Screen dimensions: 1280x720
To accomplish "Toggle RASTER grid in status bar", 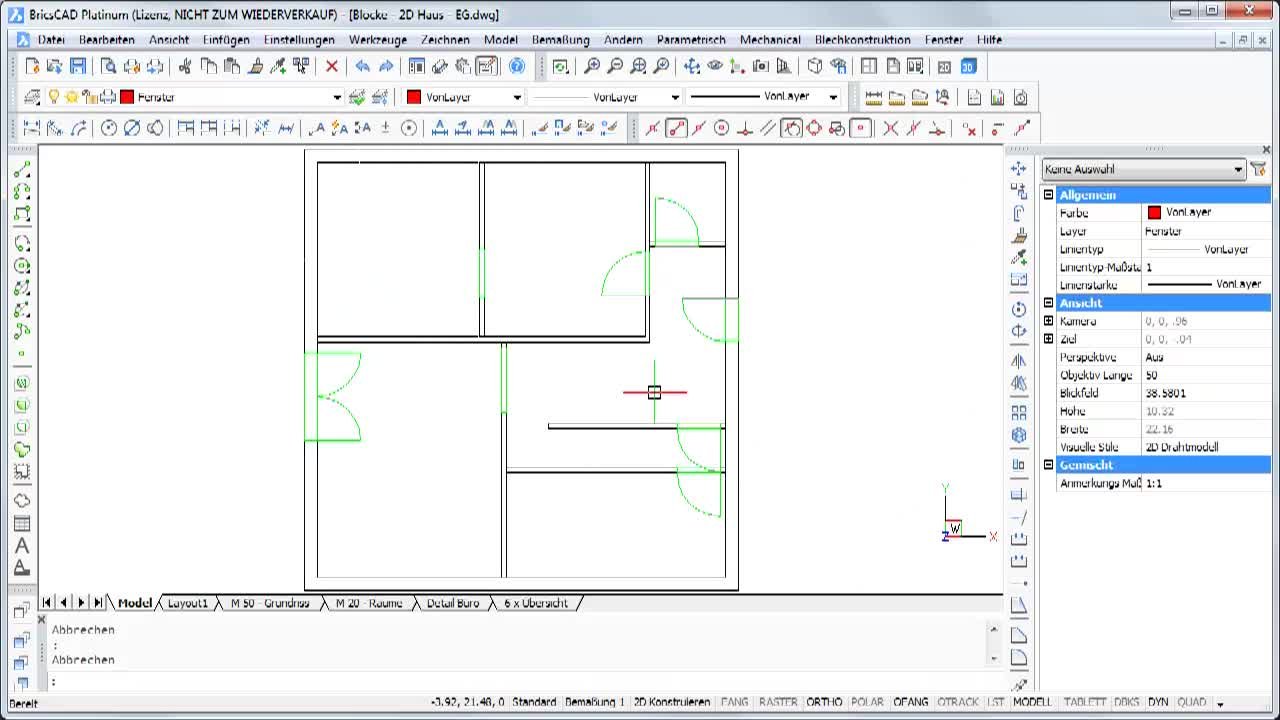I will click(778, 702).
